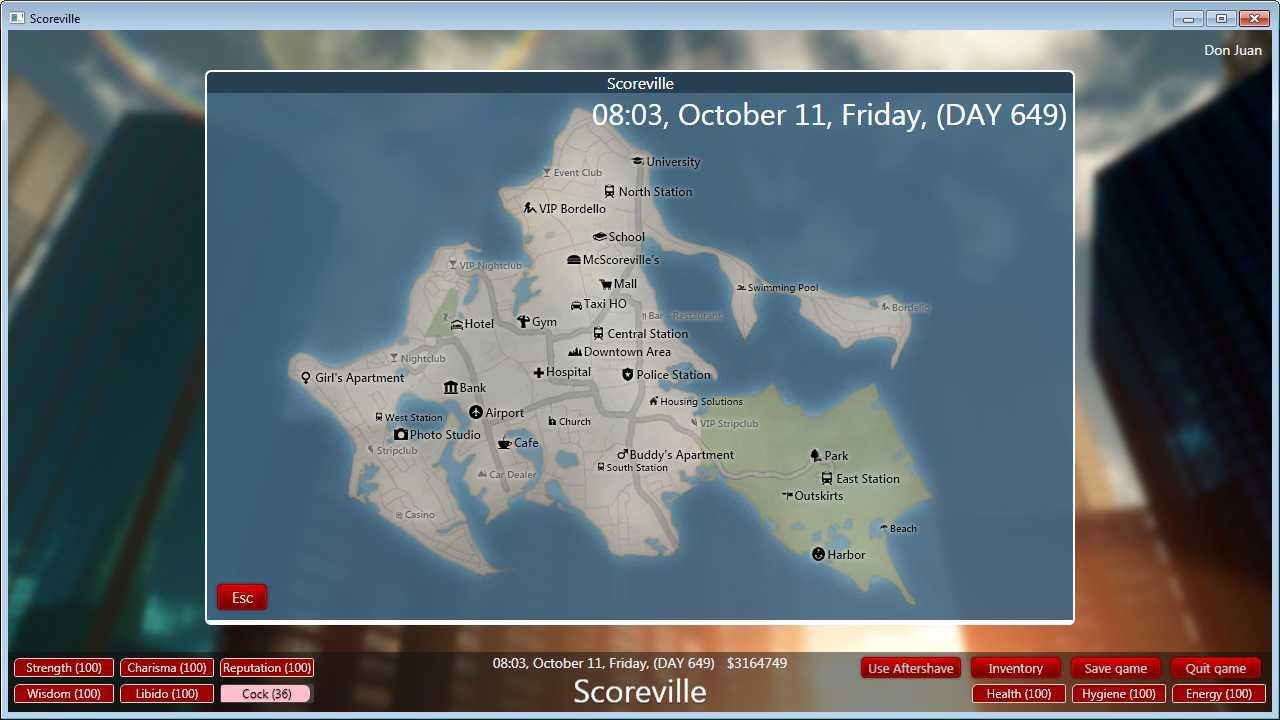Click the Strength (100) stat

pyautogui.click(x=64, y=668)
